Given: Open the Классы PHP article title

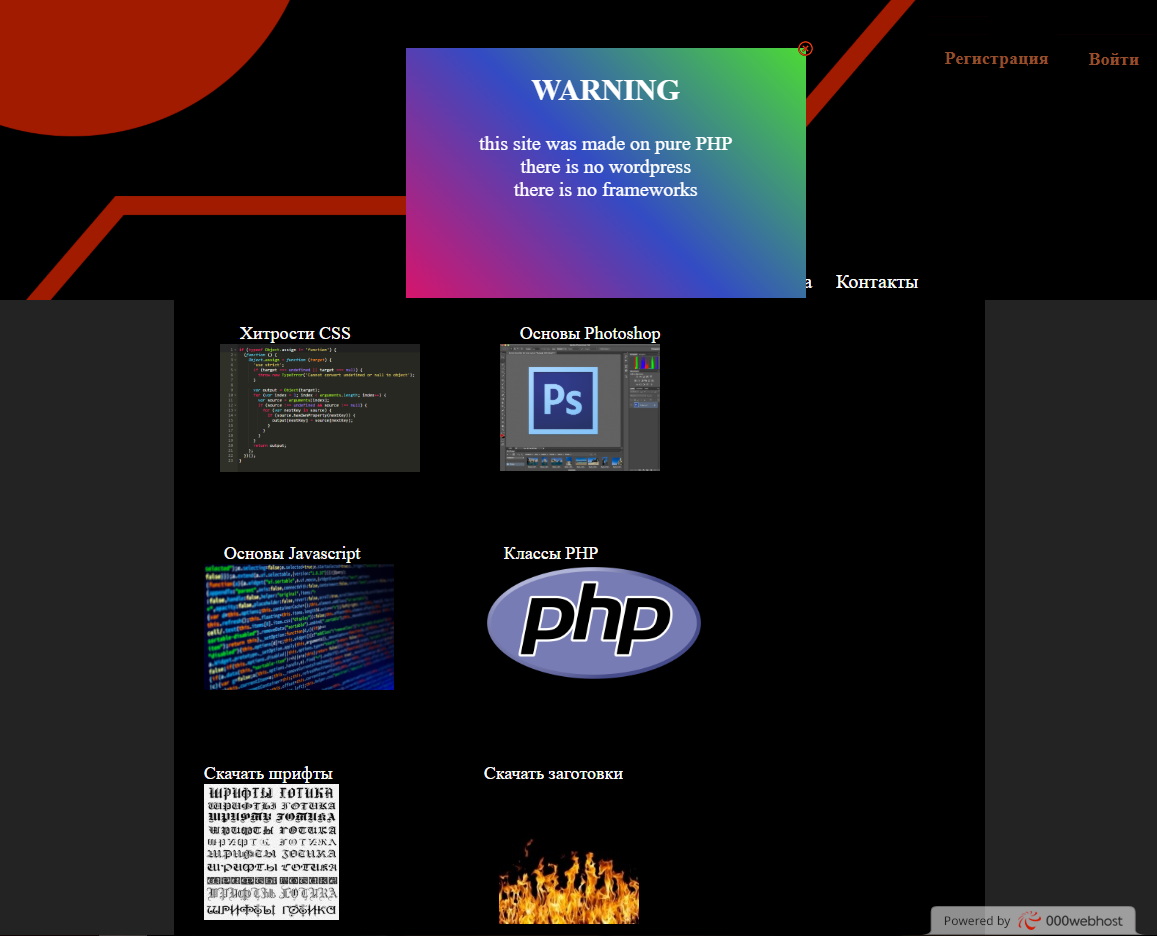Looking at the screenshot, I should pyautogui.click(x=550, y=554).
